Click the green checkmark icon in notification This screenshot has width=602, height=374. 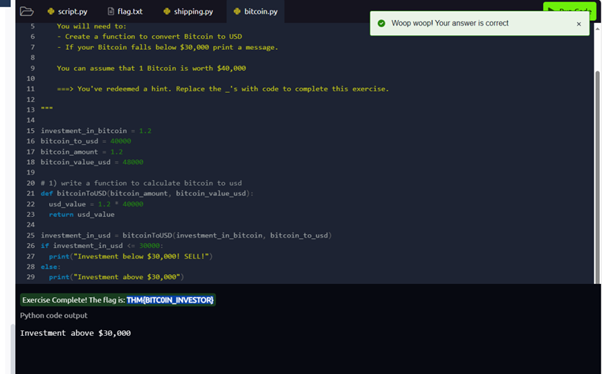pos(381,23)
